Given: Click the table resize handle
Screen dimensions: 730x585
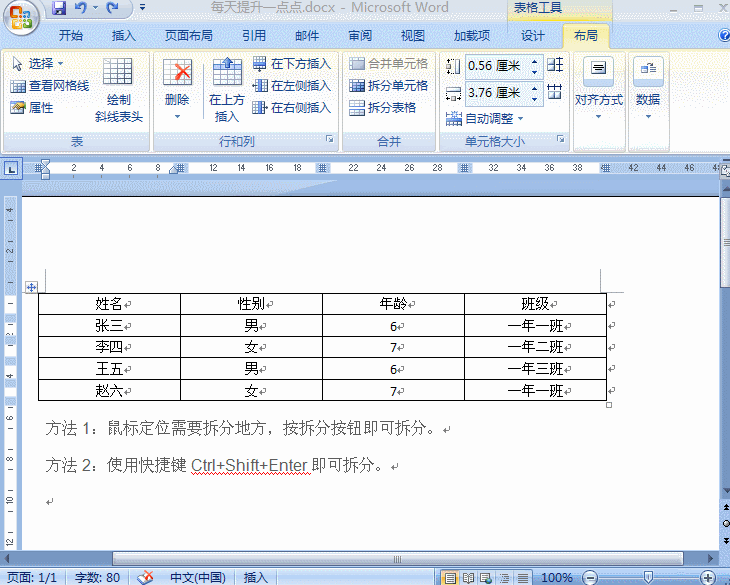Looking at the screenshot, I should click(609, 405).
